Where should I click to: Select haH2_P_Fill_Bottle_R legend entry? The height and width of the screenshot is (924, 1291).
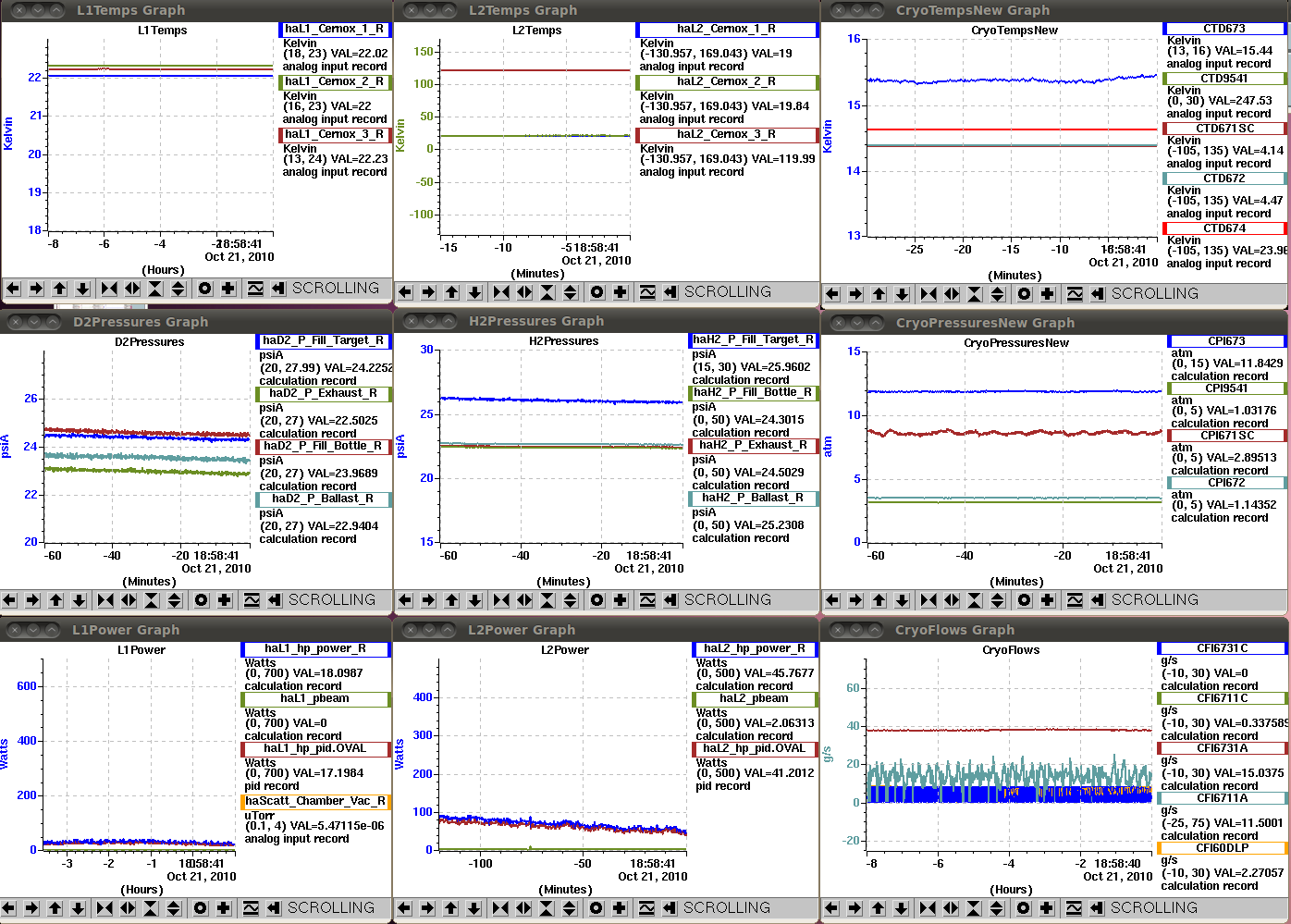(755, 393)
